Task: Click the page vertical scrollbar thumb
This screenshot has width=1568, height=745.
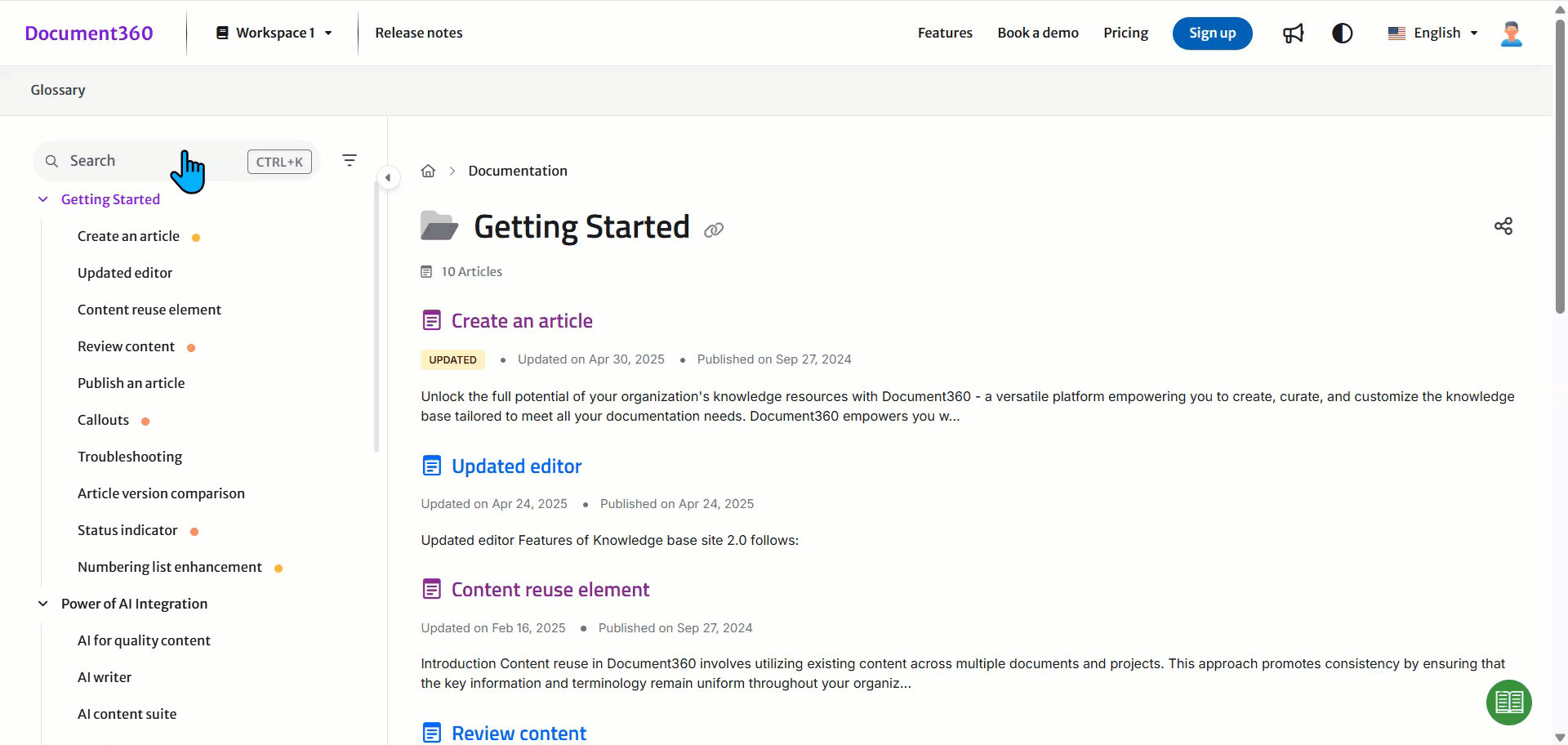Action: tap(1560, 167)
